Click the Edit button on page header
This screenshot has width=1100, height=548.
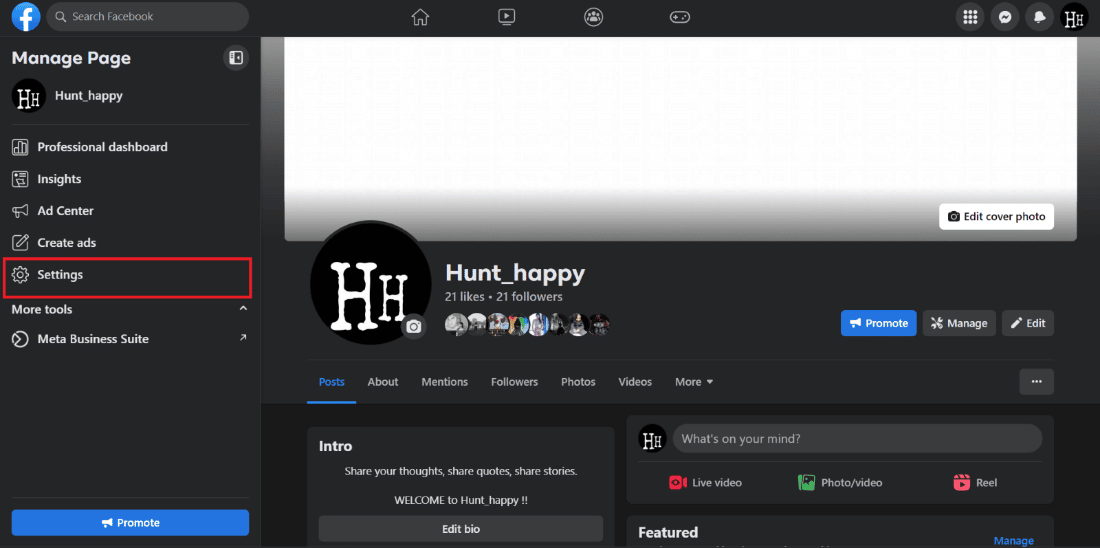pos(1028,323)
